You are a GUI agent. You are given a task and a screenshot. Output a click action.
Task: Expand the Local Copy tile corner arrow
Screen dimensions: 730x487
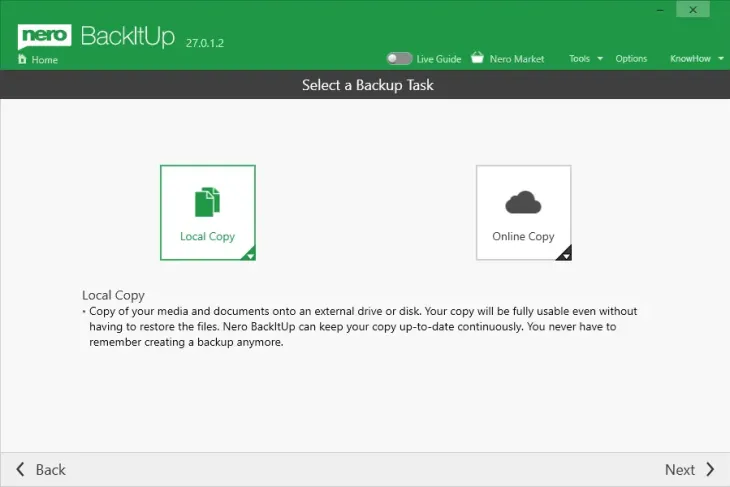[250, 255]
